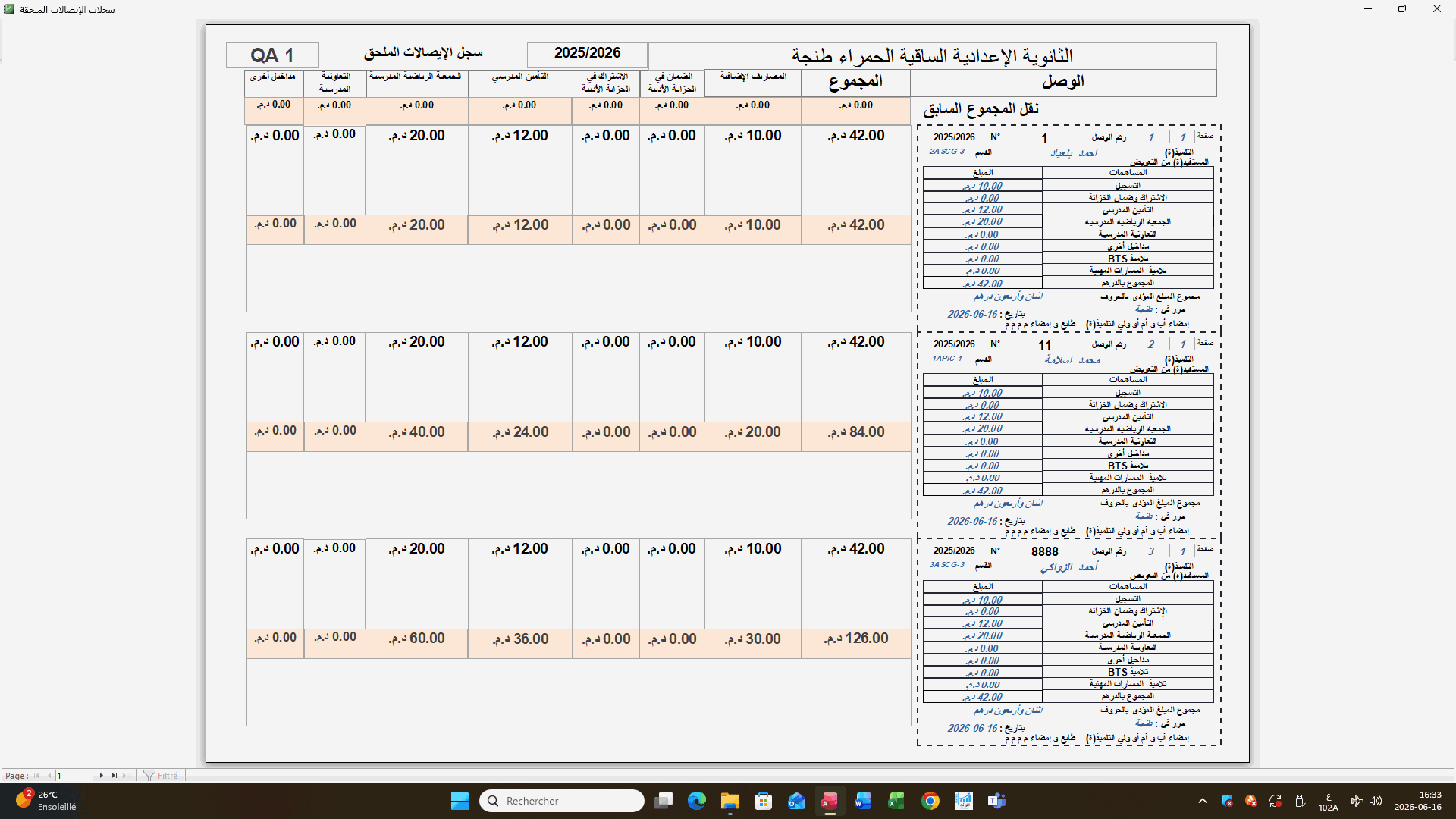Click the running subtotal '24.00'

click(520, 432)
